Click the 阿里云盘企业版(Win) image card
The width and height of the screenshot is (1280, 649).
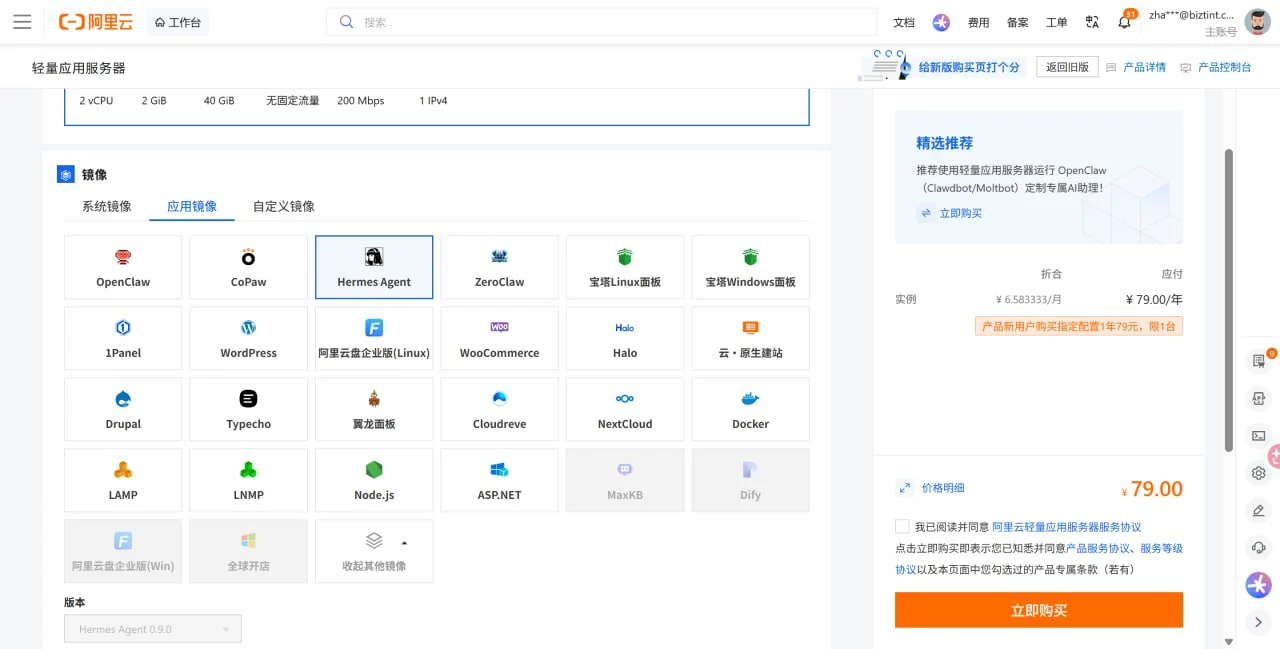click(x=123, y=551)
